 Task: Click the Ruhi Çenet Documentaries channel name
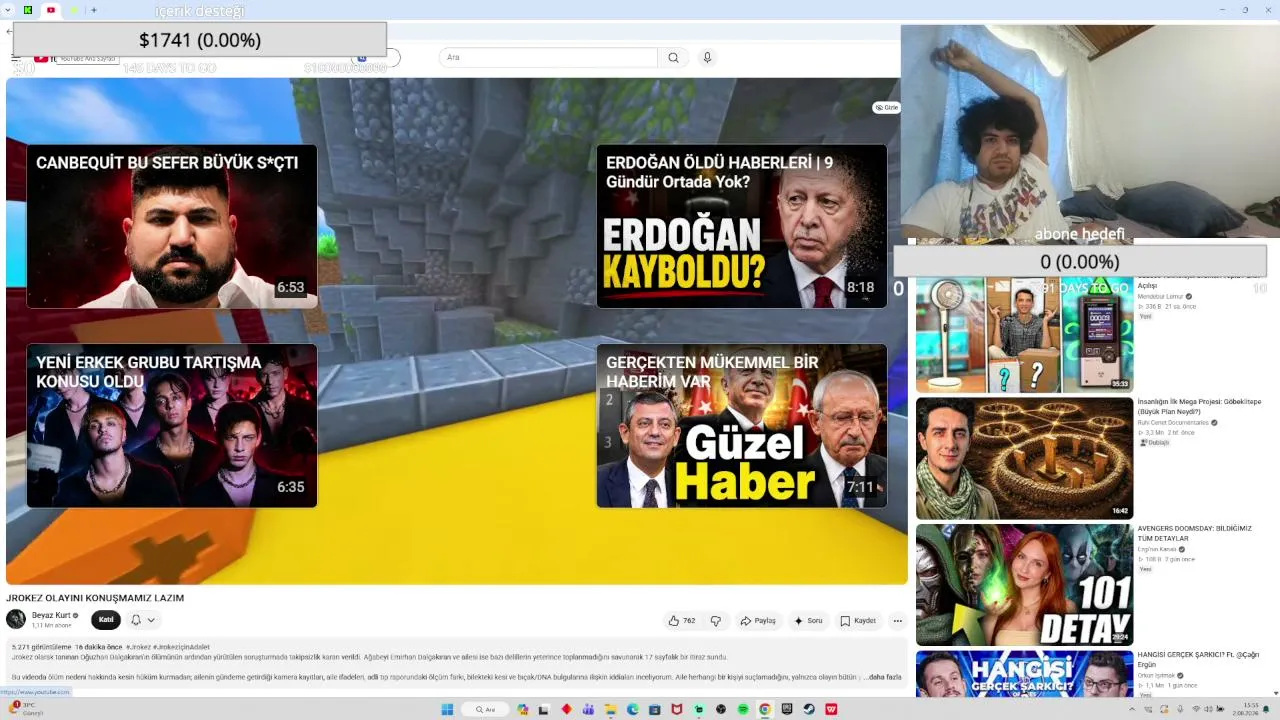tap(1173, 423)
